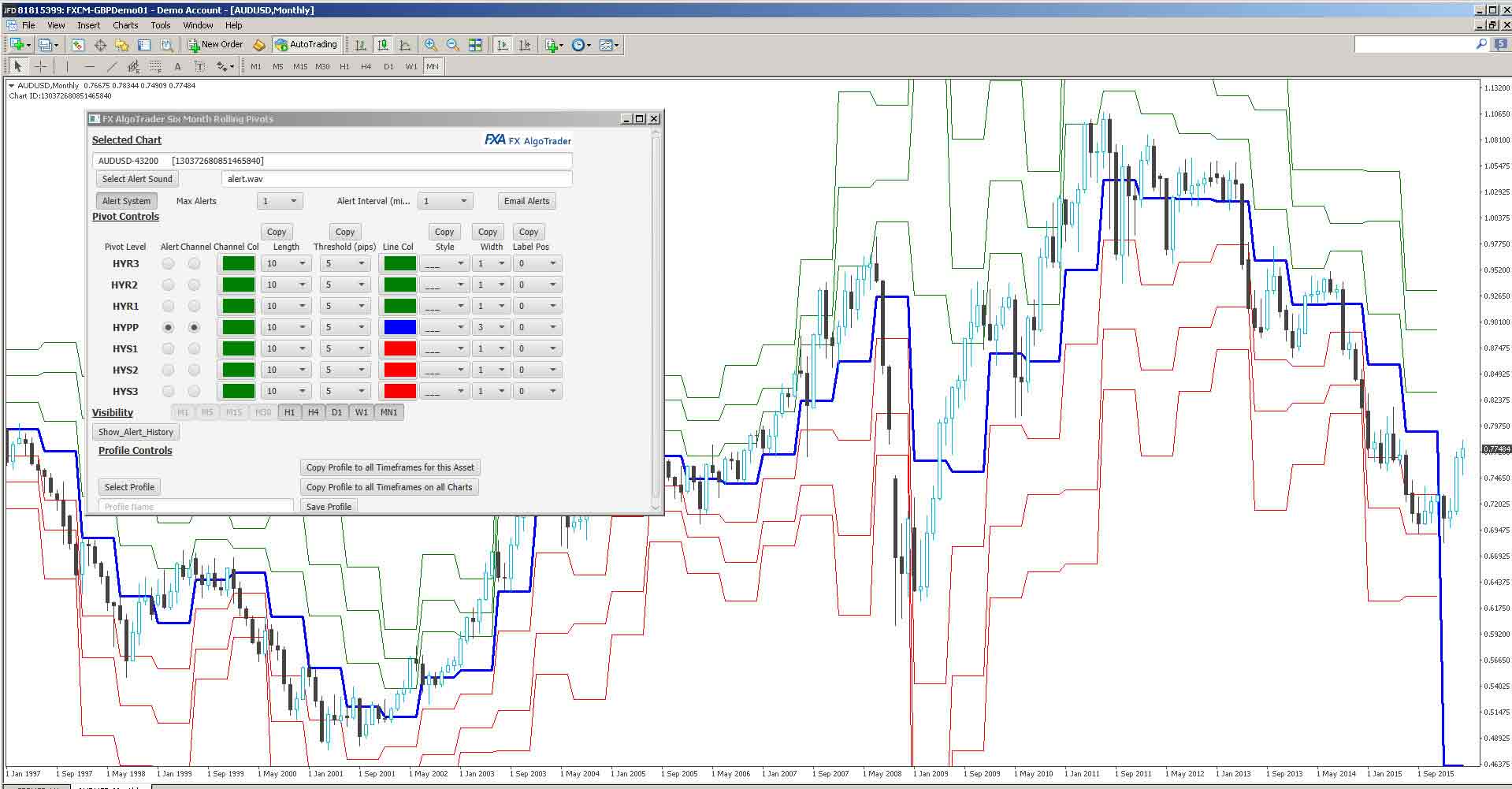Image resolution: width=1512 pixels, height=789 pixels.
Task: Enable the Alert radio button for HYS1
Action: point(168,348)
